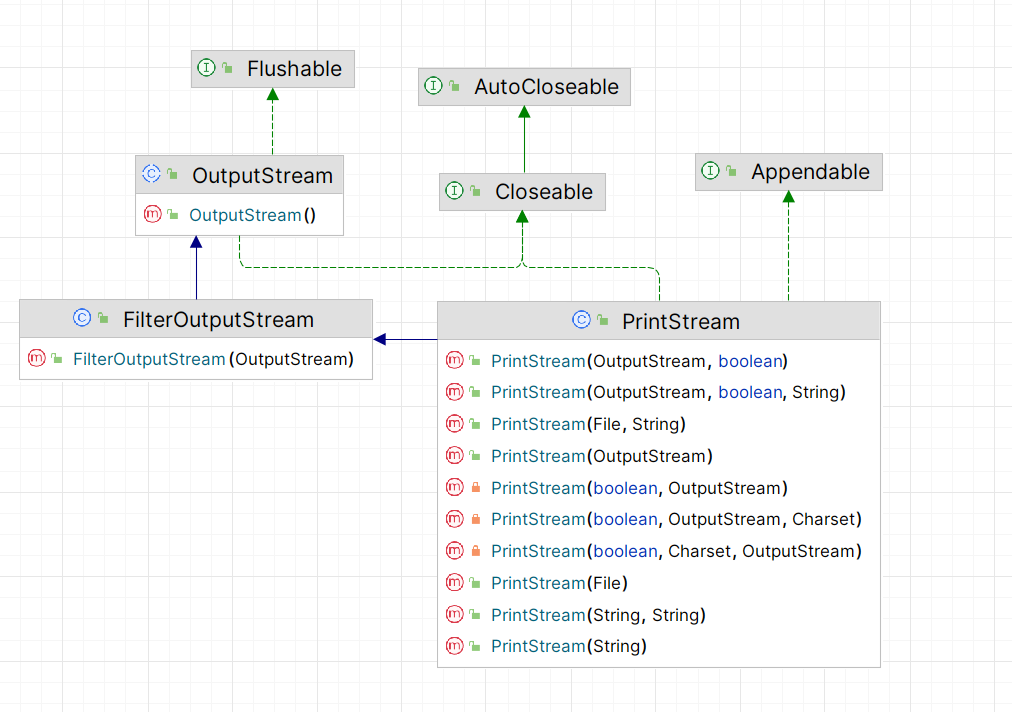1012x712 pixels.
Task: Click method icon of PrintStream(OutputStream, boolean)
Action: pyautogui.click(x=455, y=360)
